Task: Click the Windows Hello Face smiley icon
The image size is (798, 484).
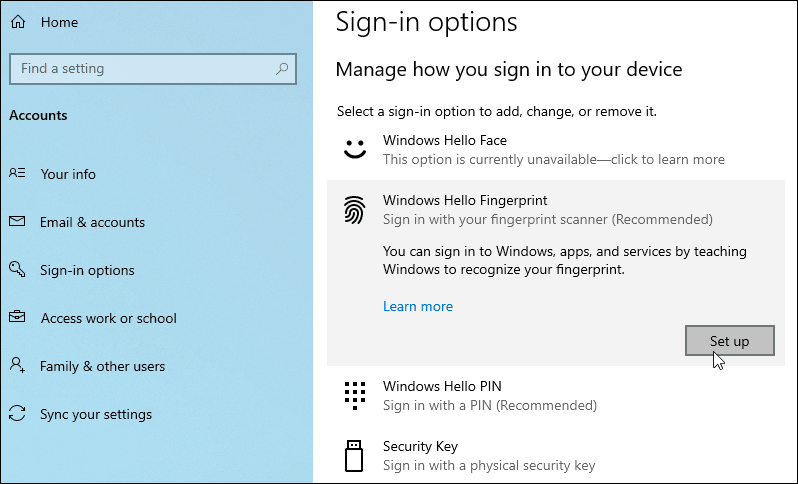Action: click(x=355, y=149)
